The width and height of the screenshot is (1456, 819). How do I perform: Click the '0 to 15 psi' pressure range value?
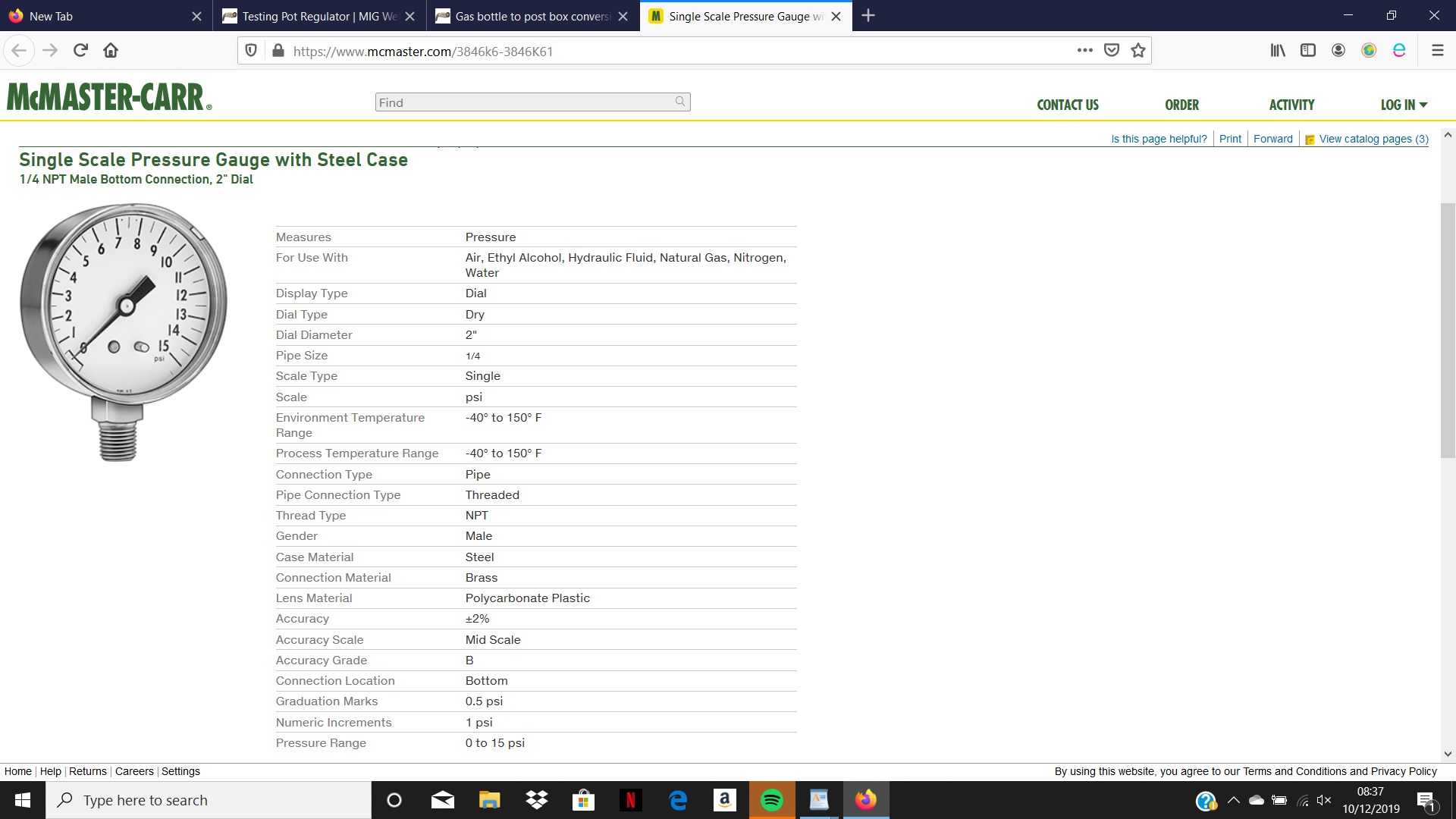[x=494, y=743]
